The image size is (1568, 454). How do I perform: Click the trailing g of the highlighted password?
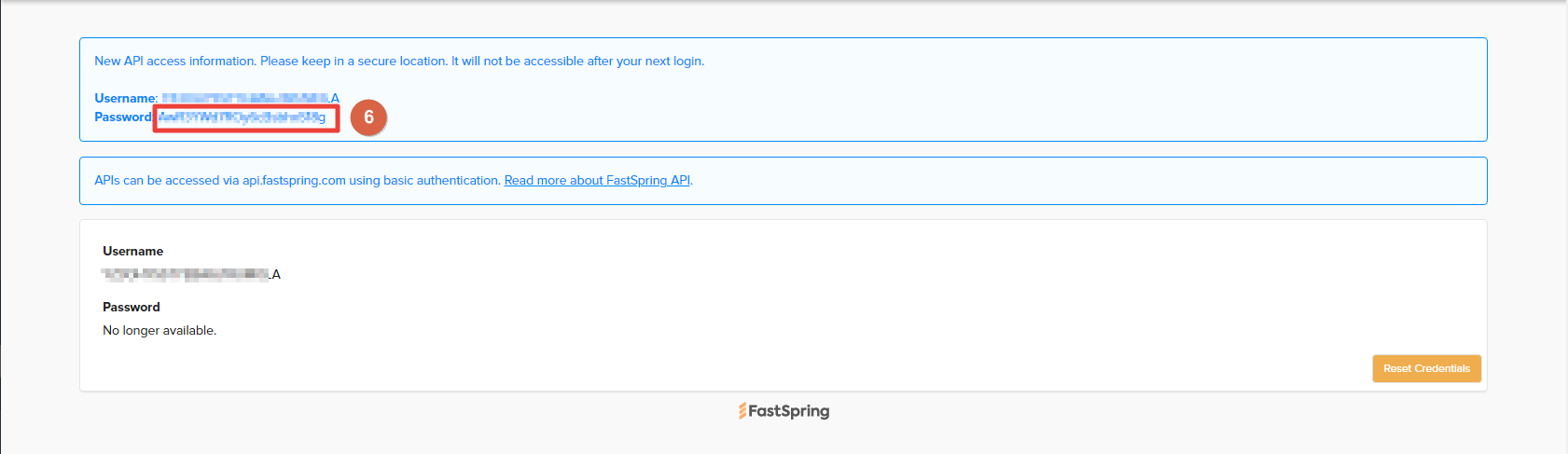point(322,117)
